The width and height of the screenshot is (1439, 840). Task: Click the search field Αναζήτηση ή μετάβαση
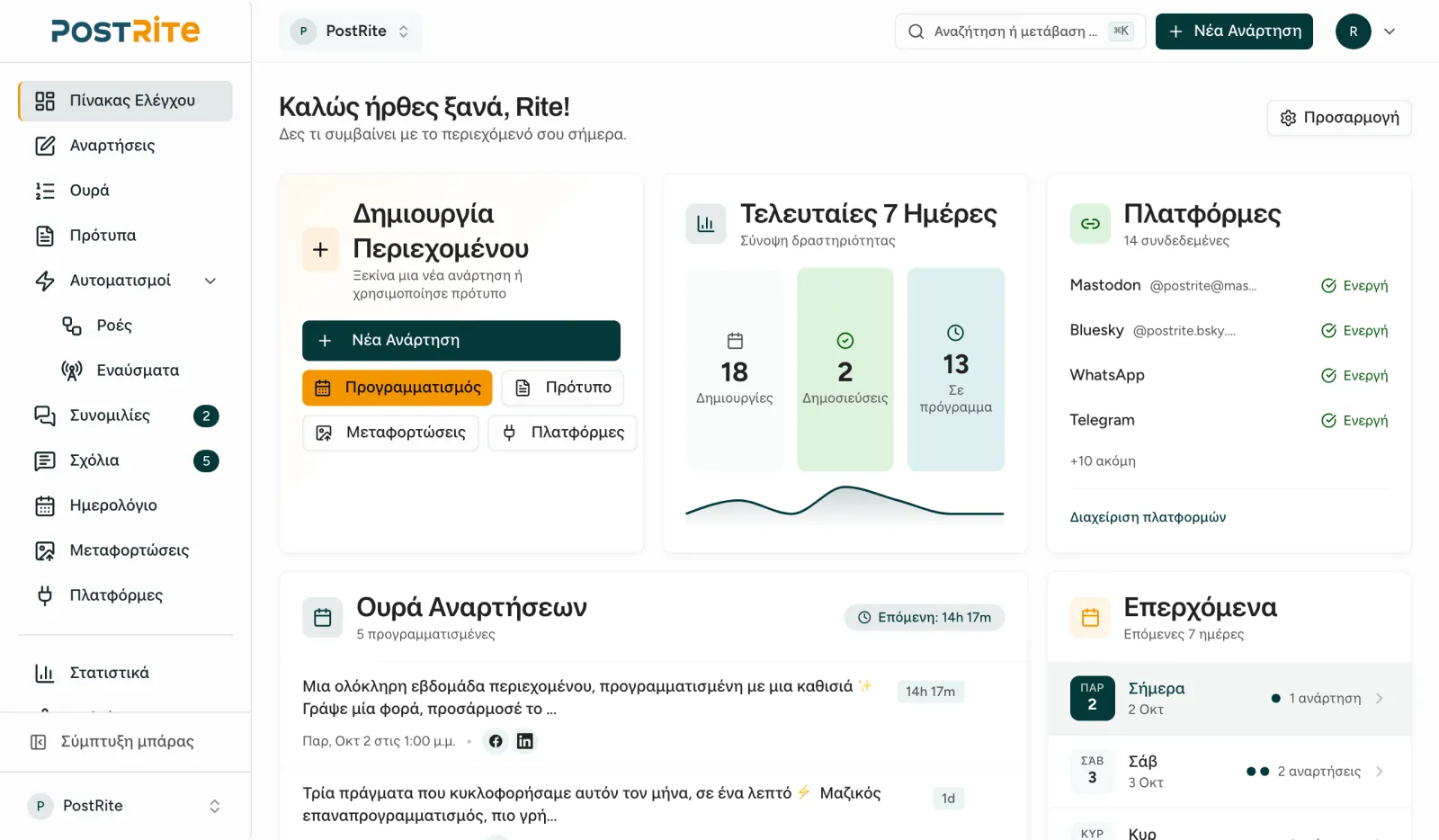pyautogui.click(x=1020, y=31)
